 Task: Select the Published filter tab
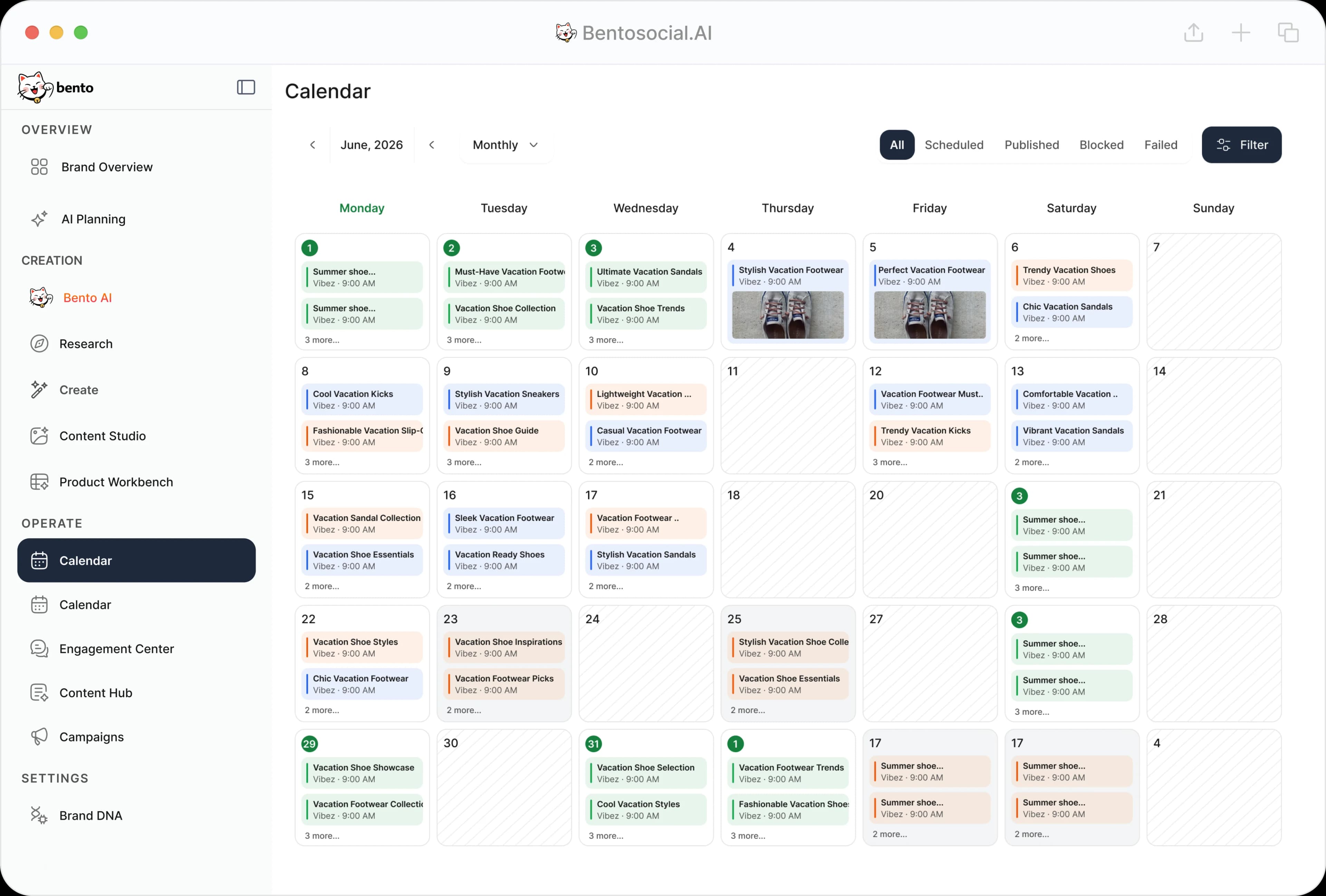coord(1031,145)
